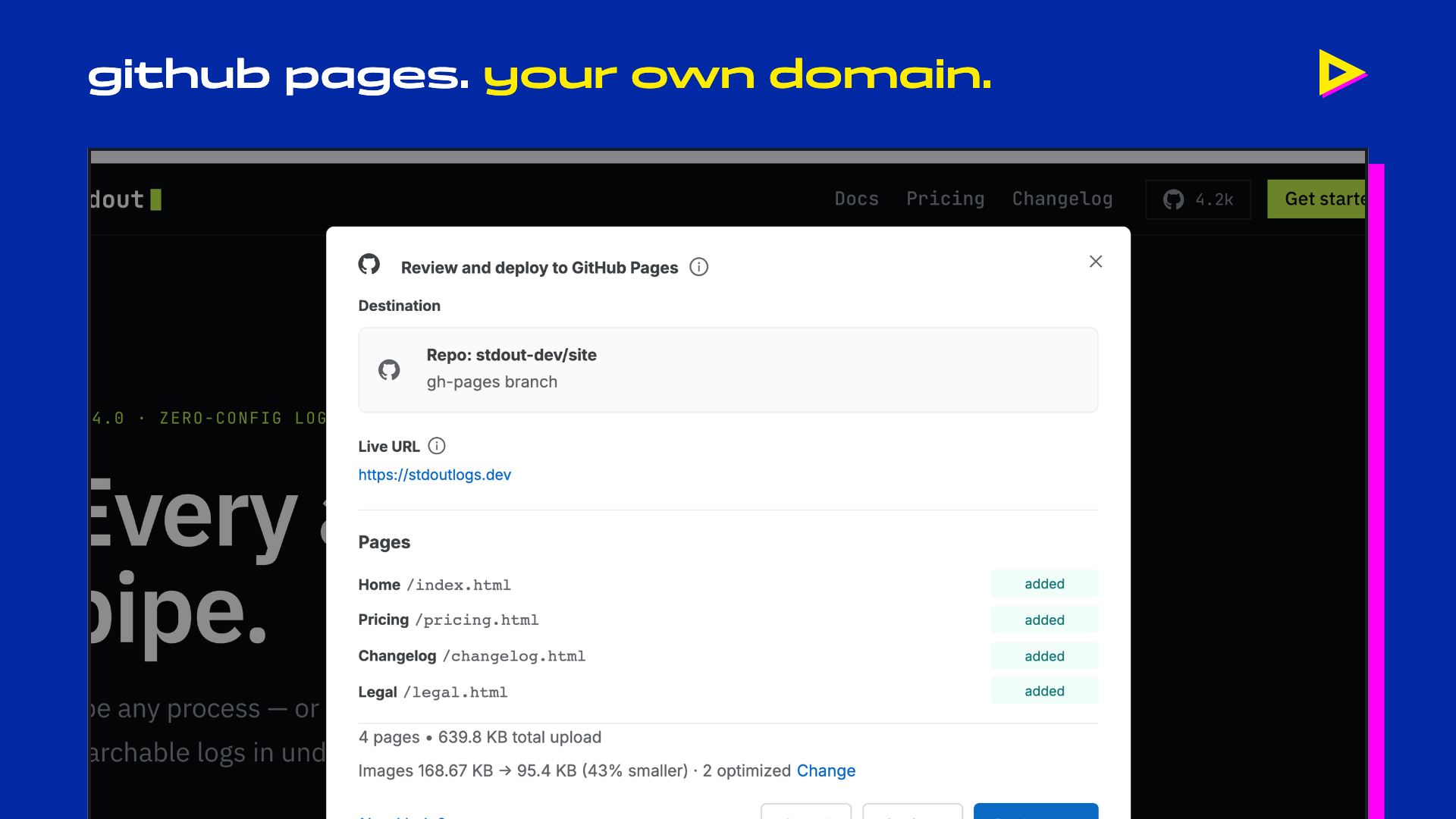Screen dimensions: 1456x819
Task: Click the yellow play logo icon
Action: pyautogui.click(x=1342, y=74)
